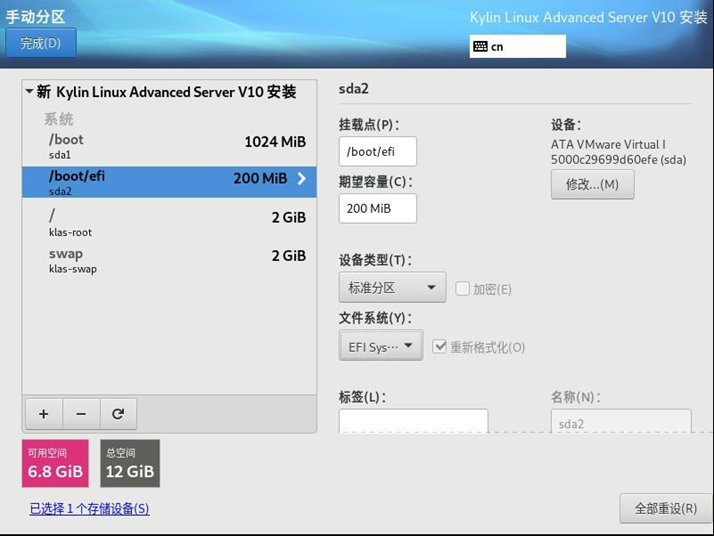Click the 手动分区 page title
714x536 pixels.
(35, 17)
